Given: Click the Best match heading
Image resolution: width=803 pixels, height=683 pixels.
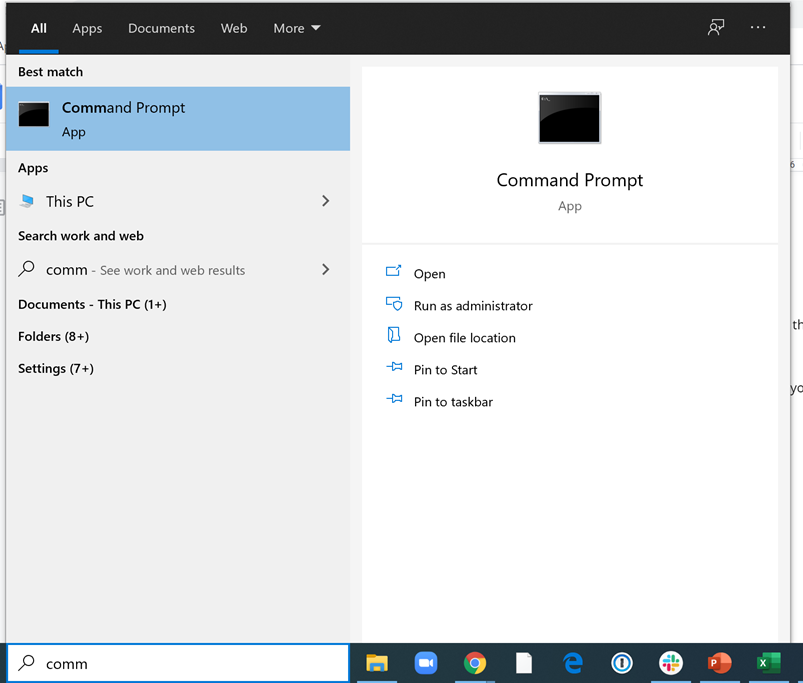Looking at the screenshot, I should [x=50, y=72].
